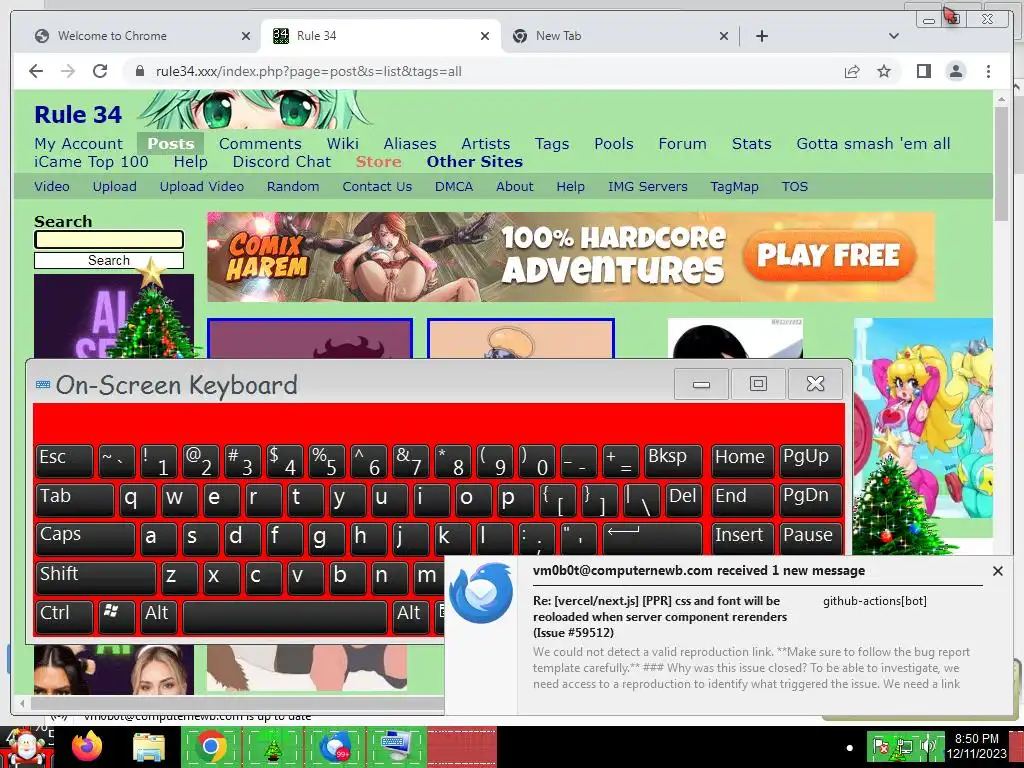
Task: Open the DMCA link
Action: pyautogui.click(x=454, y=187)
